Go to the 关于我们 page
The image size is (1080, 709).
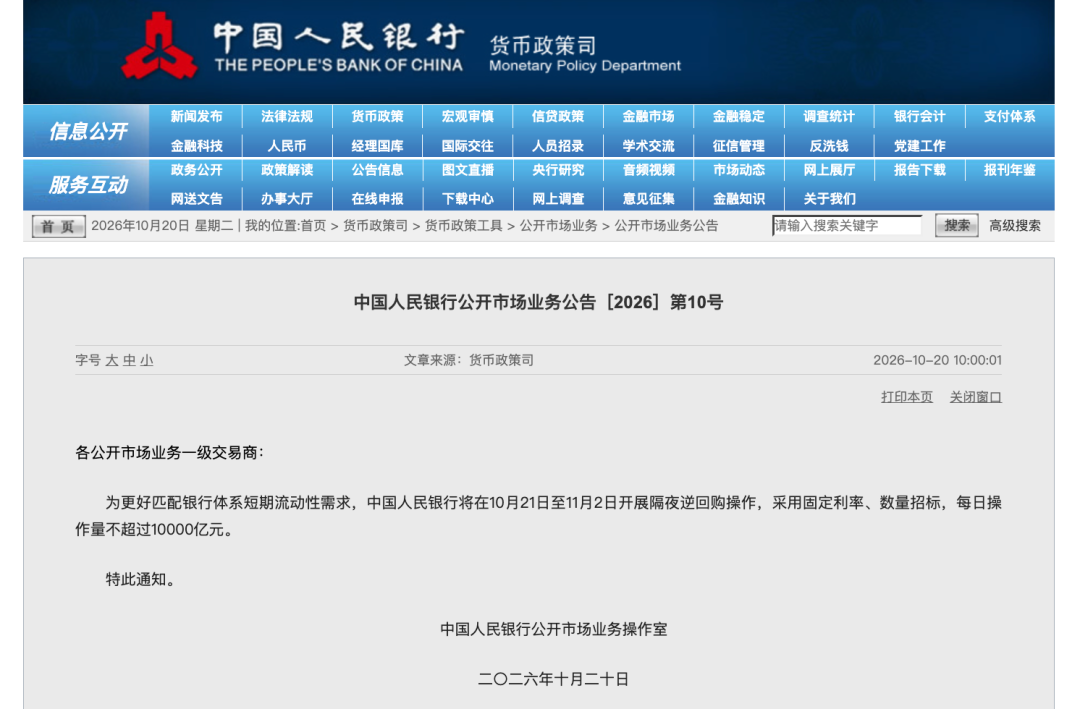coord(829,199)
